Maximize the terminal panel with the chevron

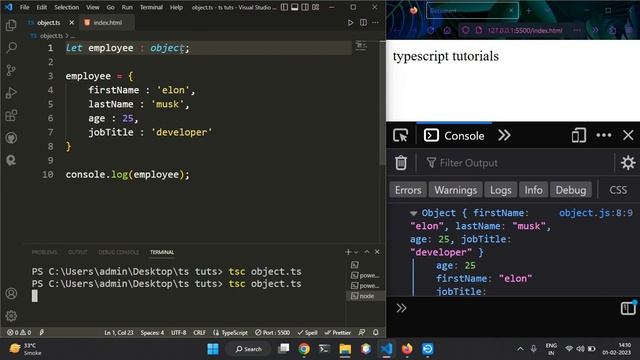pyautogui.click(x=367, y=252)
